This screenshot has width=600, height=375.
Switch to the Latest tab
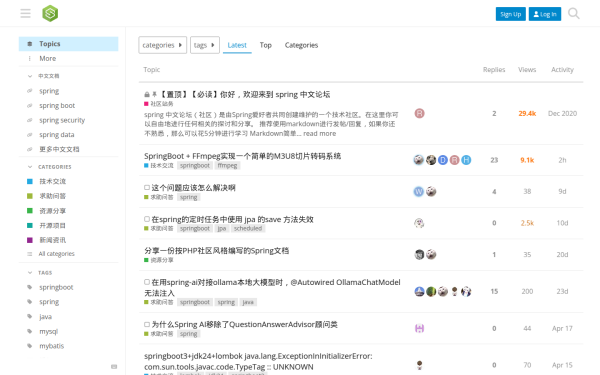[x=237, y=45]
